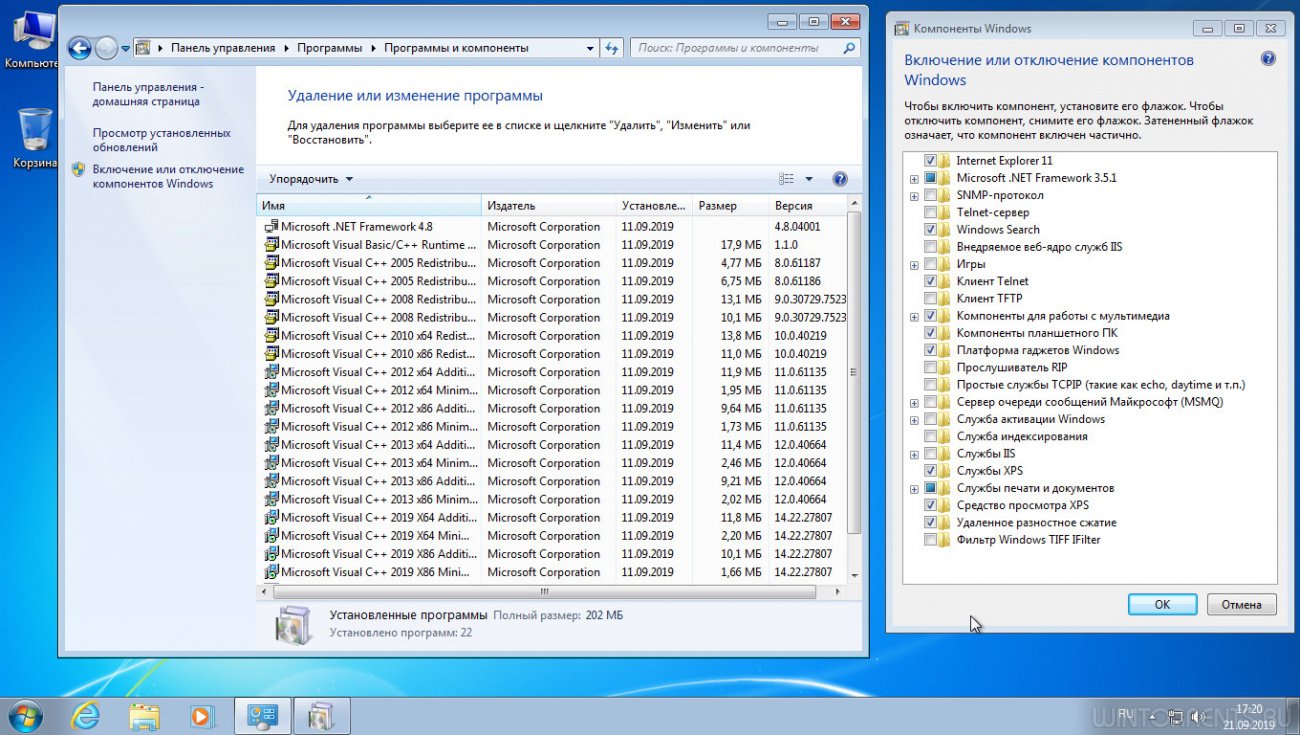The width and height of the screenshot is (1300, 735).
Task: Expand the Игры tree node
Action: 914,265
